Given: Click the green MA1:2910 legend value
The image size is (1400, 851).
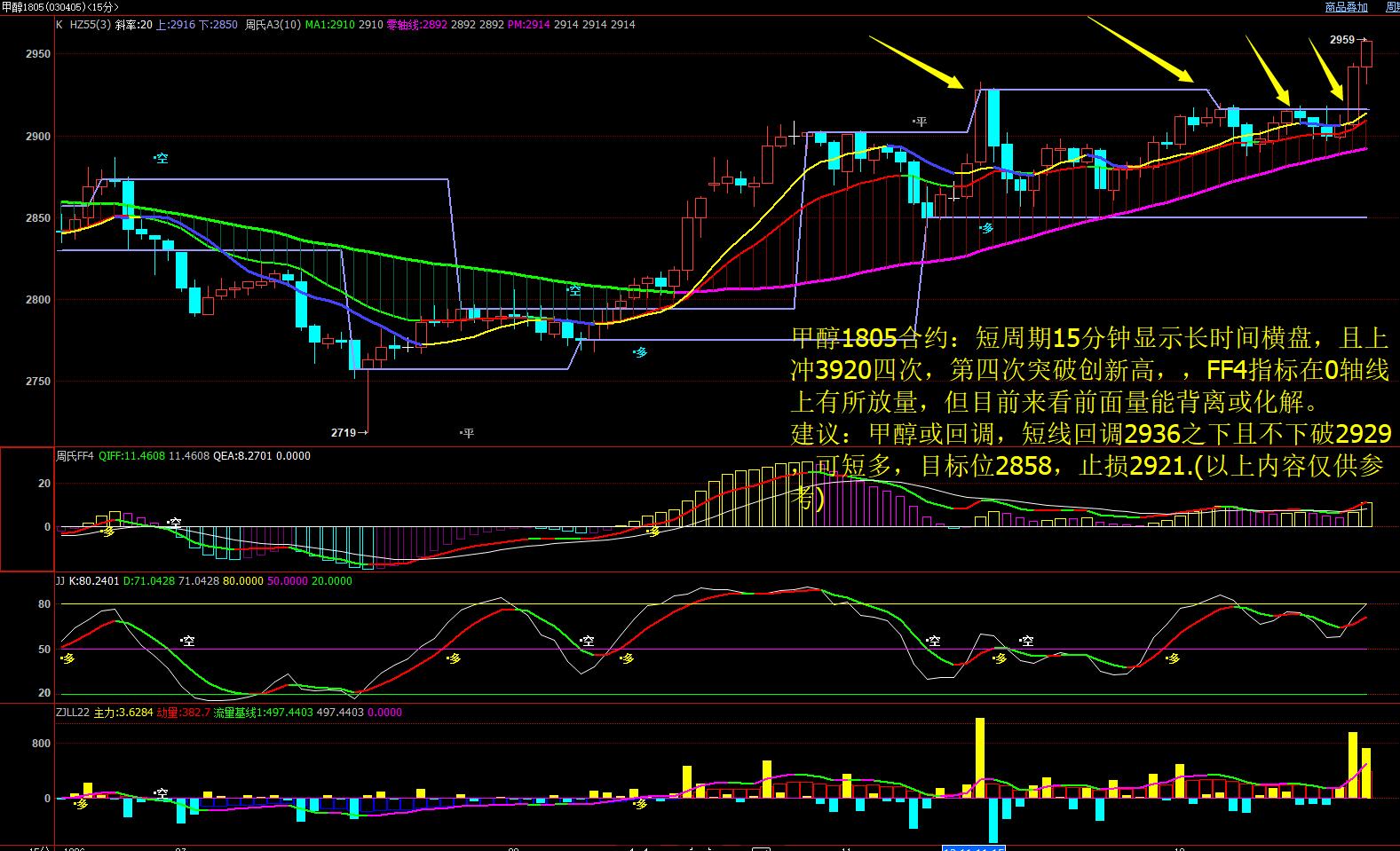Looking at the screenshot, I should pos(331,25).
